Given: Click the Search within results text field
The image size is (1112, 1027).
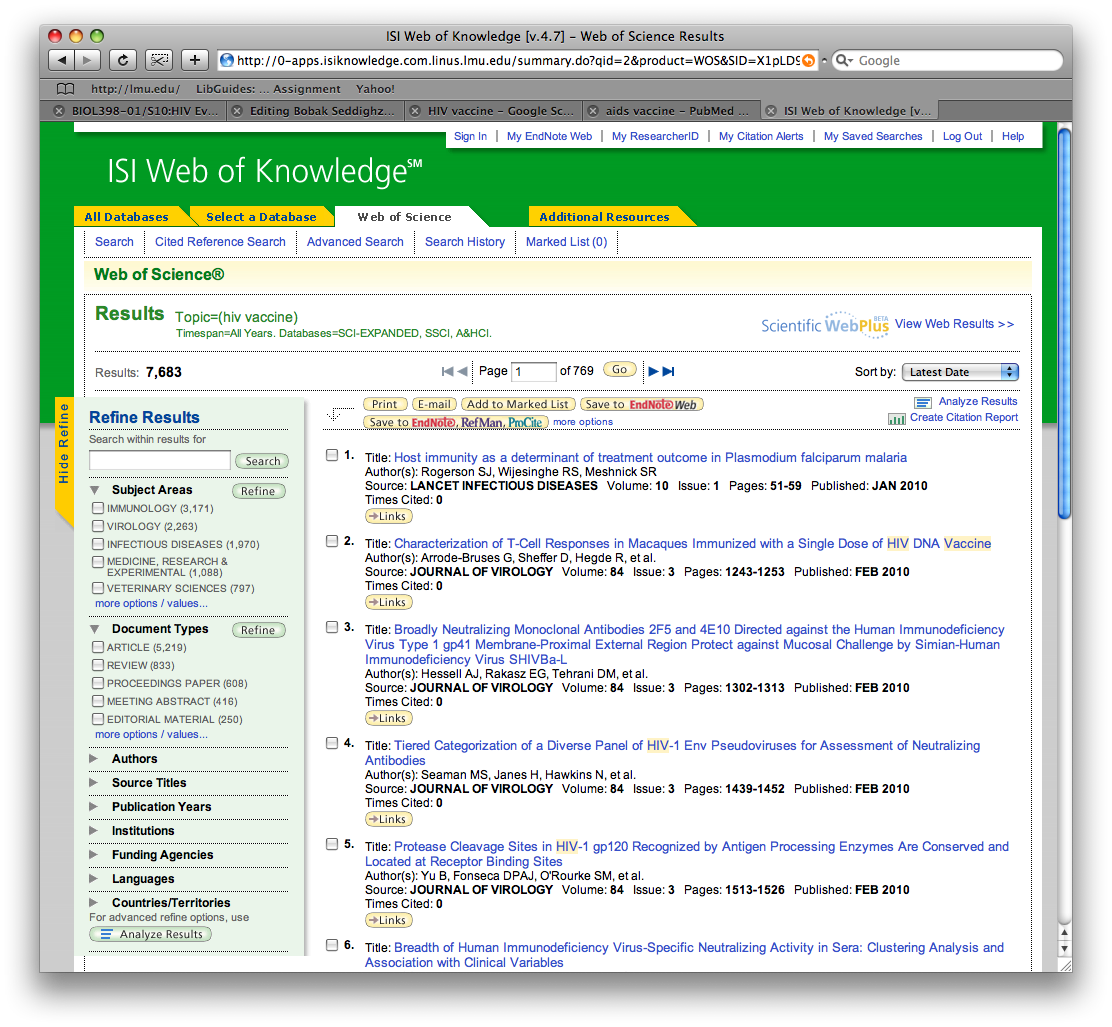Looking at the screenshot, I should coord(160,461).
